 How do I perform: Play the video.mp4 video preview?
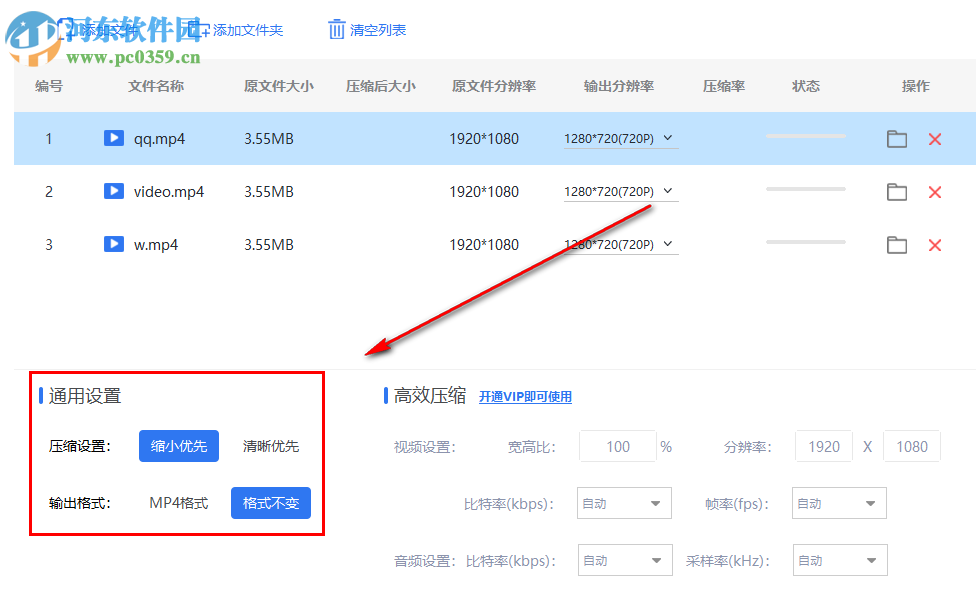(x=113, y=191)
